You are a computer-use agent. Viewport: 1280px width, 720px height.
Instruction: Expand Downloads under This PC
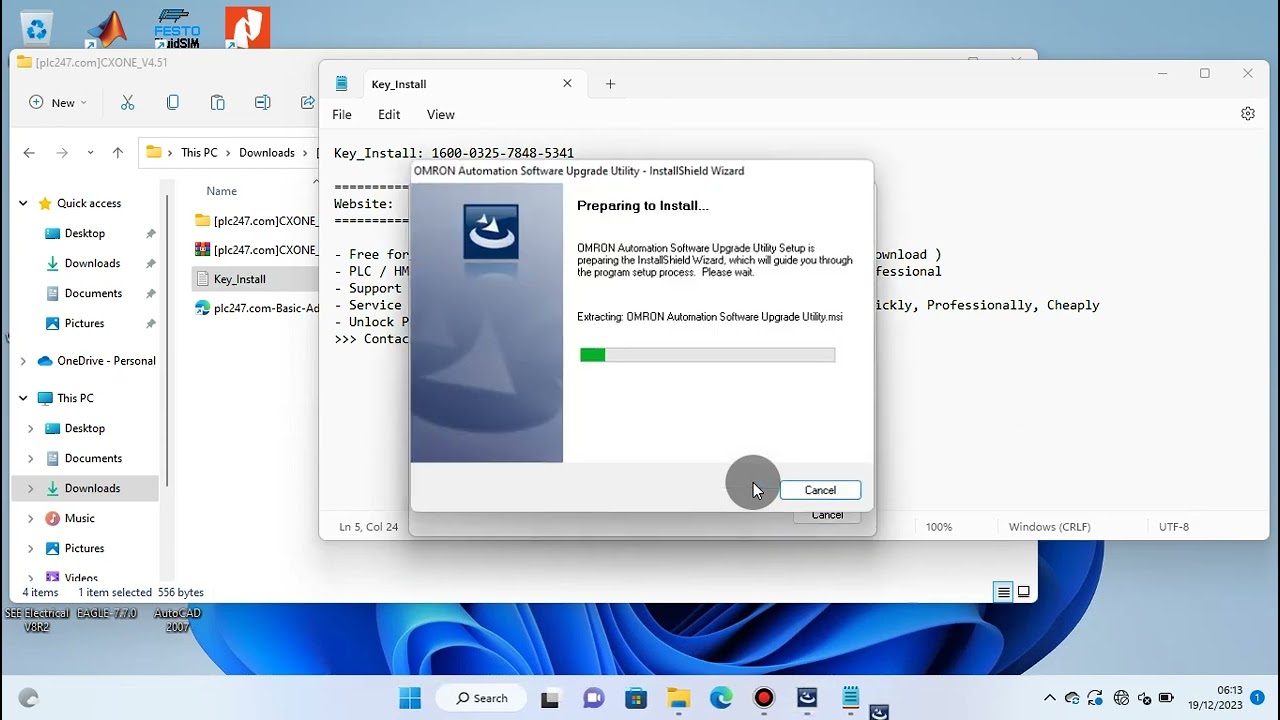point(30,488)
